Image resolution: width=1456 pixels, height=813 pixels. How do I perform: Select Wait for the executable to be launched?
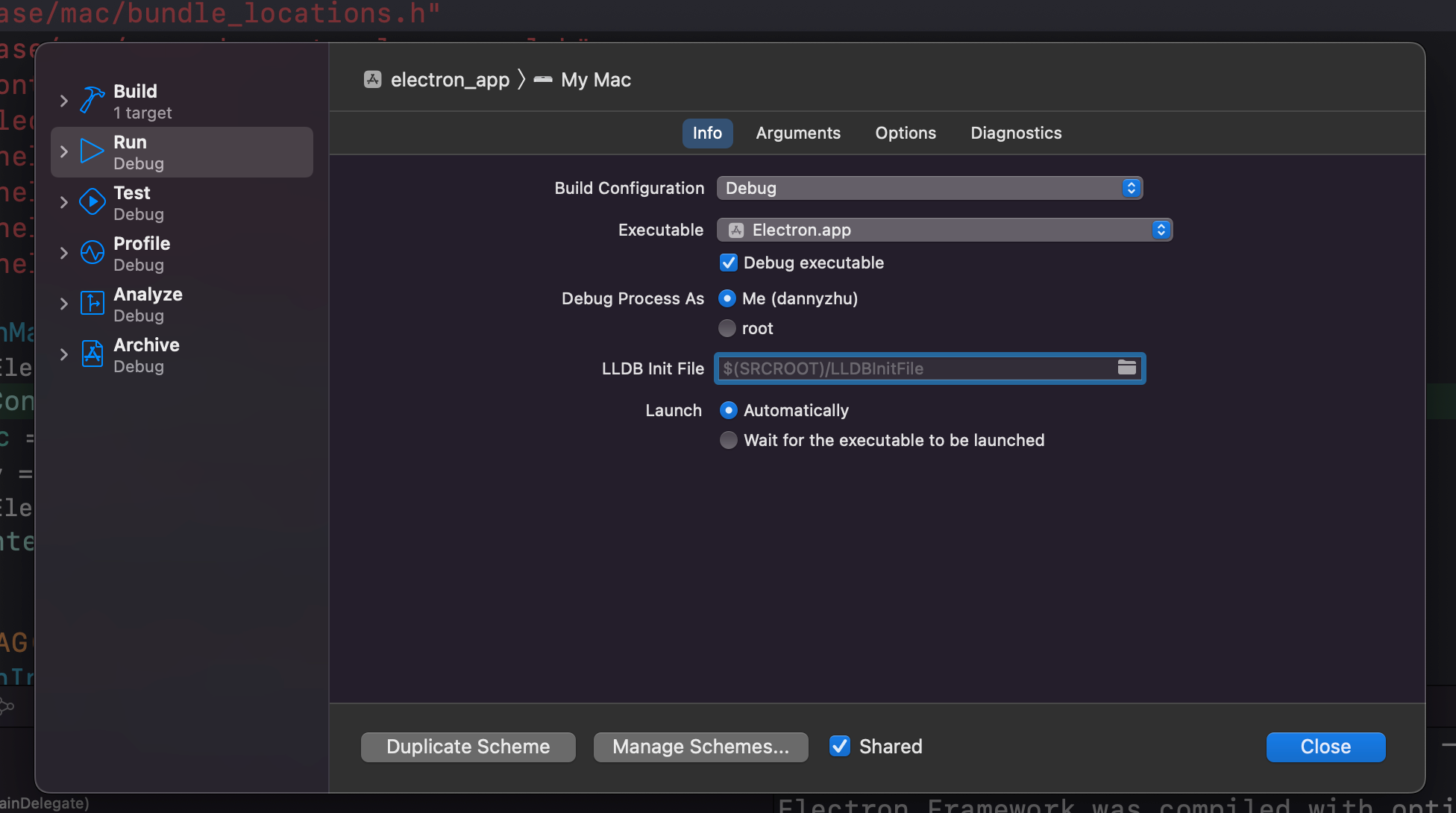729,440
